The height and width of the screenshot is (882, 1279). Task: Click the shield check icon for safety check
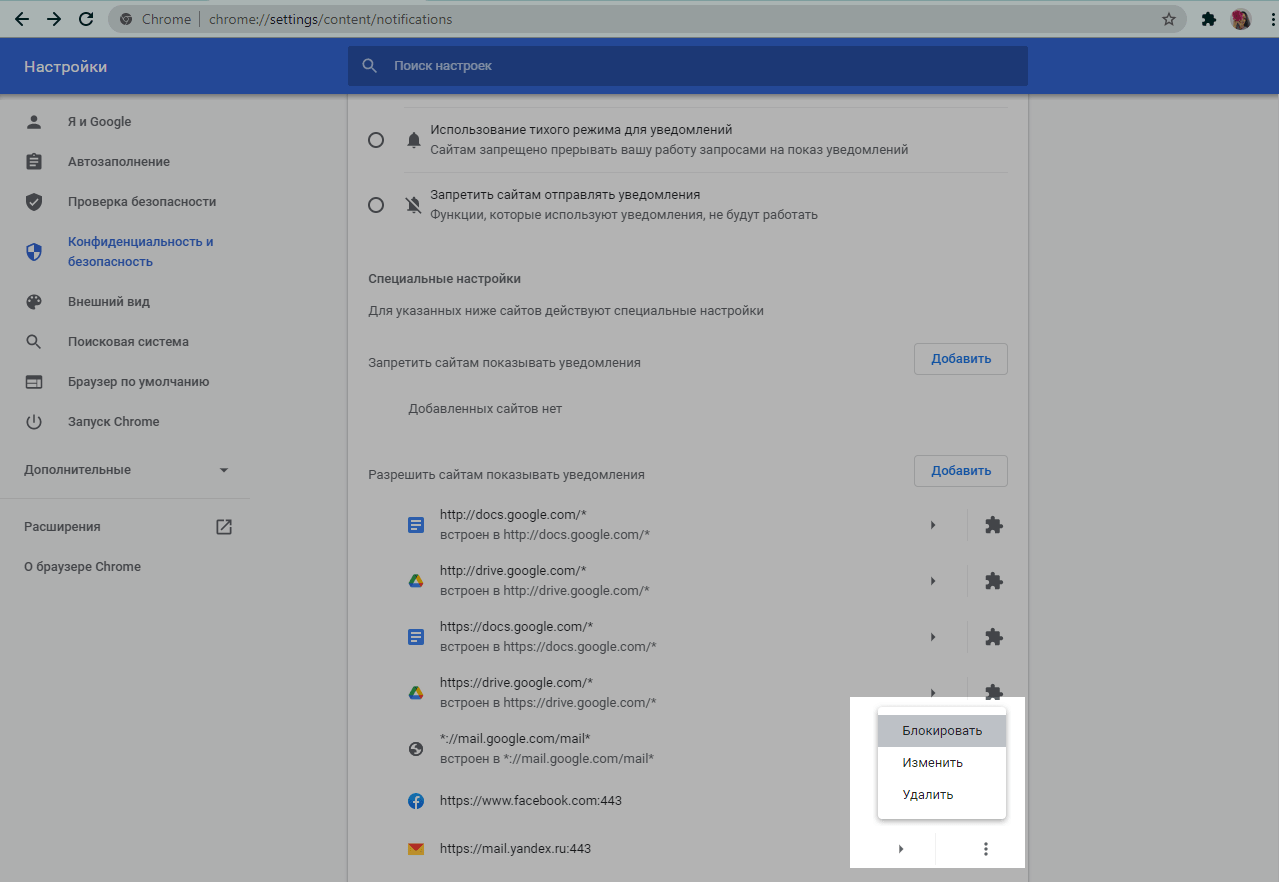click(34, 202)
